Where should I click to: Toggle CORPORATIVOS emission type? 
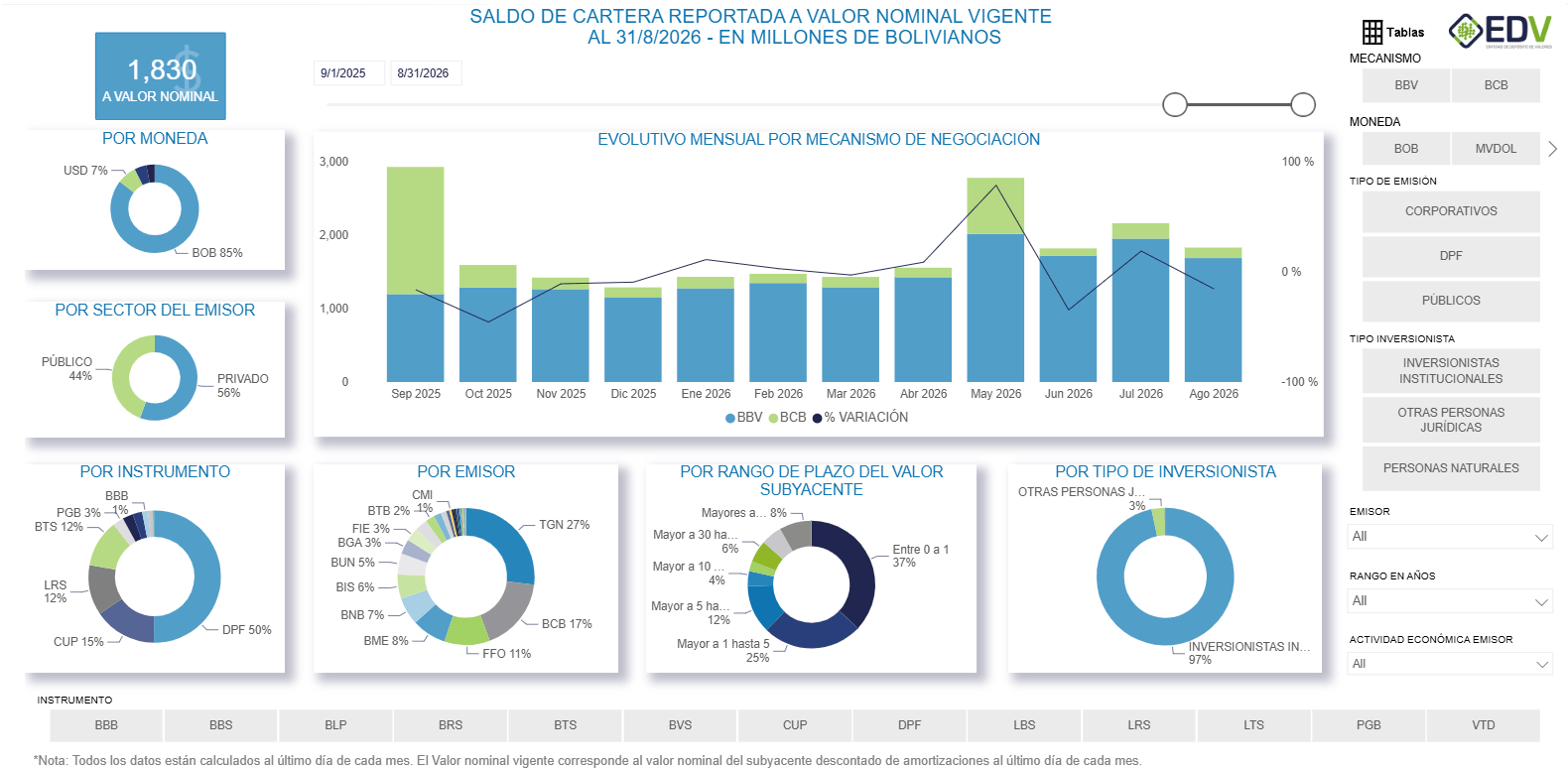[x=1451, y=211]
